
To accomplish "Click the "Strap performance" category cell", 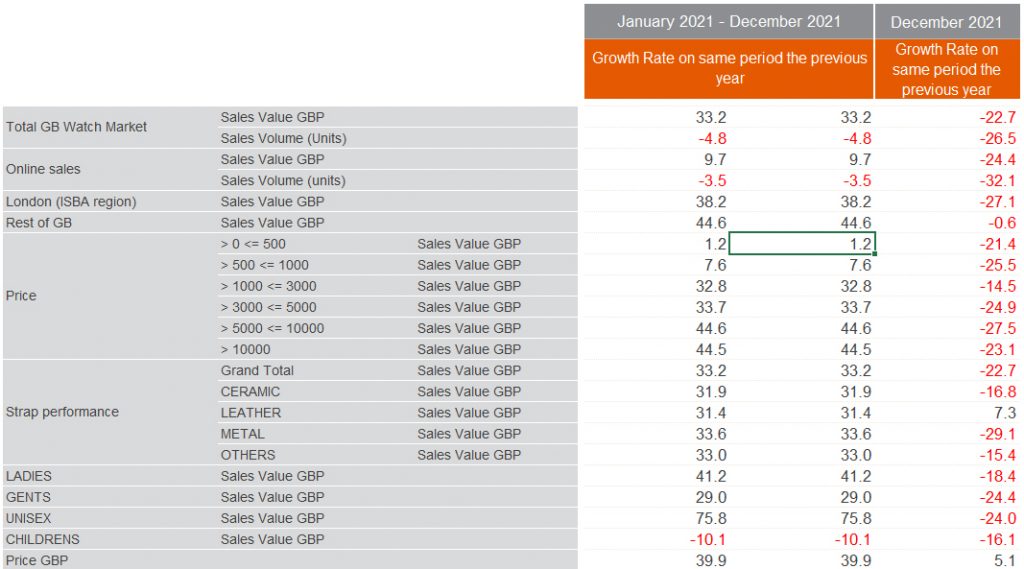I will coord(62,412).
